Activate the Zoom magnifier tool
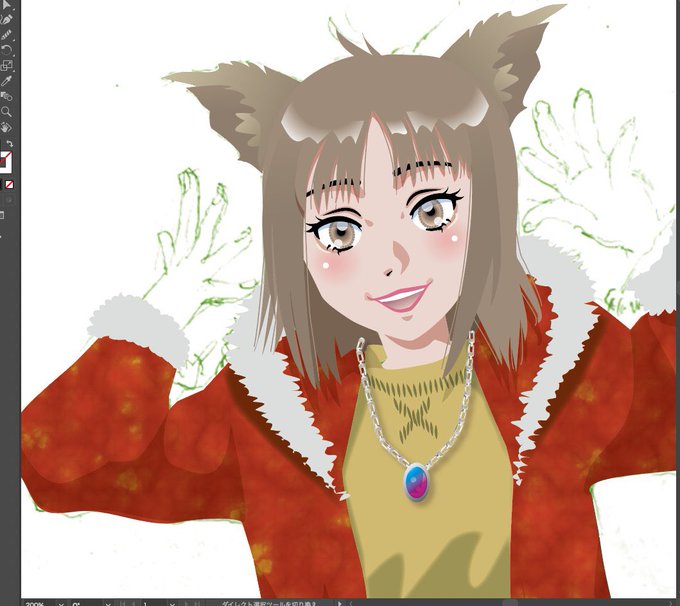Image resolution: width=680 pixels, height=606 pixels. [6, 111]
